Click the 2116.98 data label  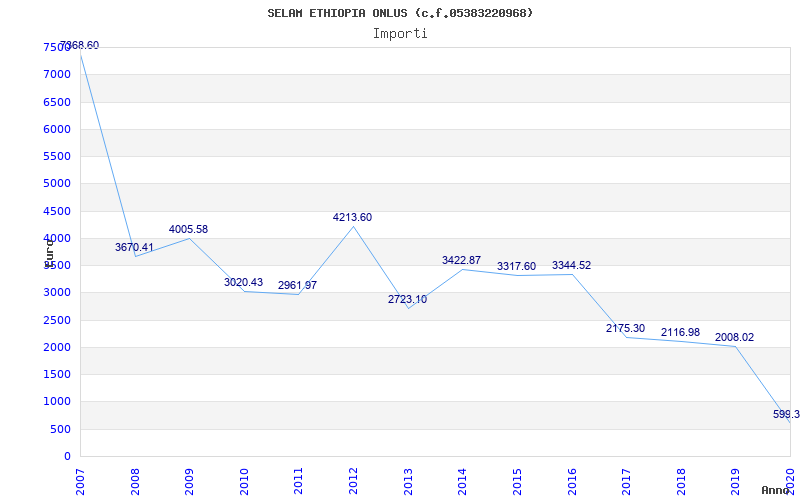point(681,333)
